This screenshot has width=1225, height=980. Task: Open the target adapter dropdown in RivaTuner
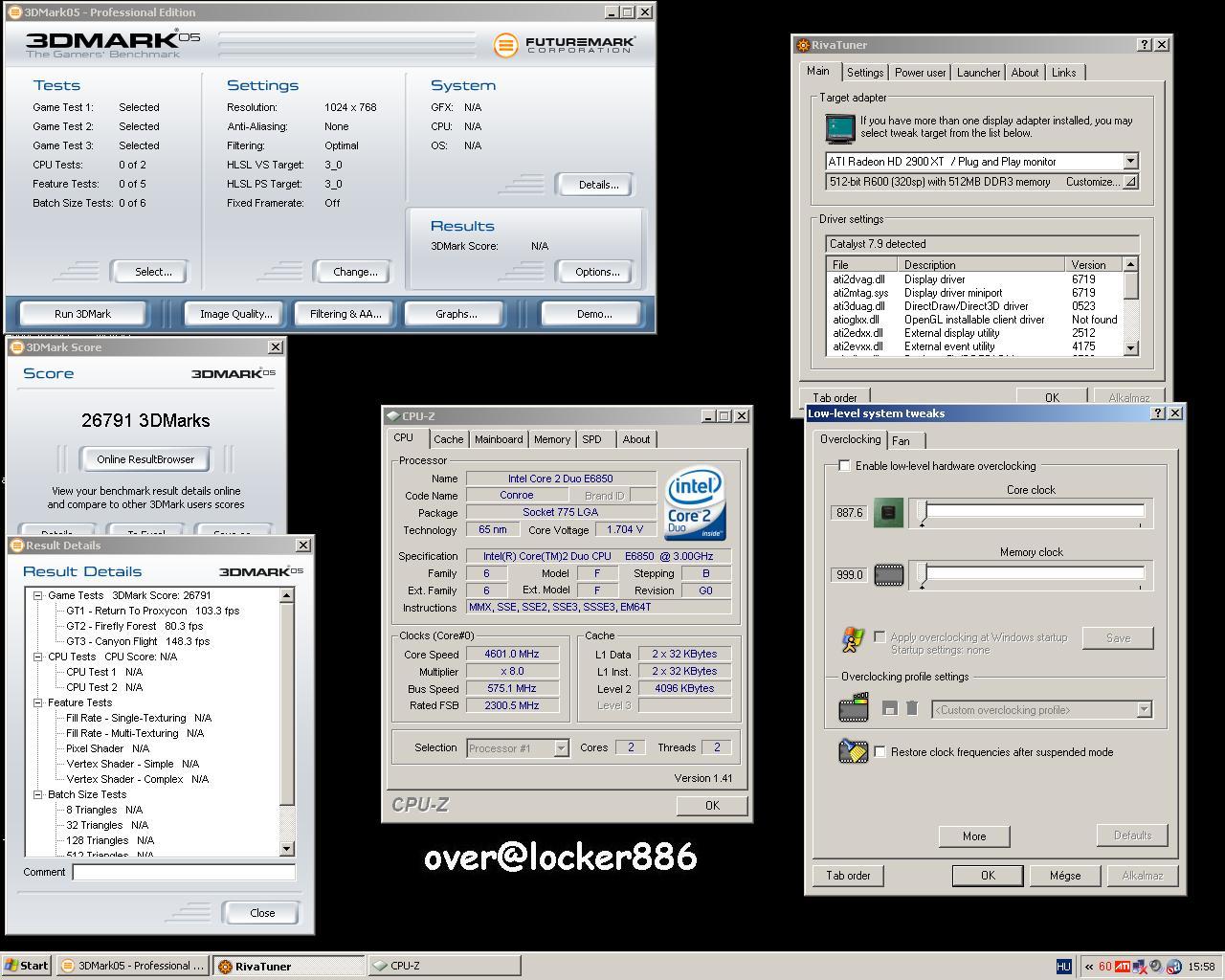(x=1130, y=162)
